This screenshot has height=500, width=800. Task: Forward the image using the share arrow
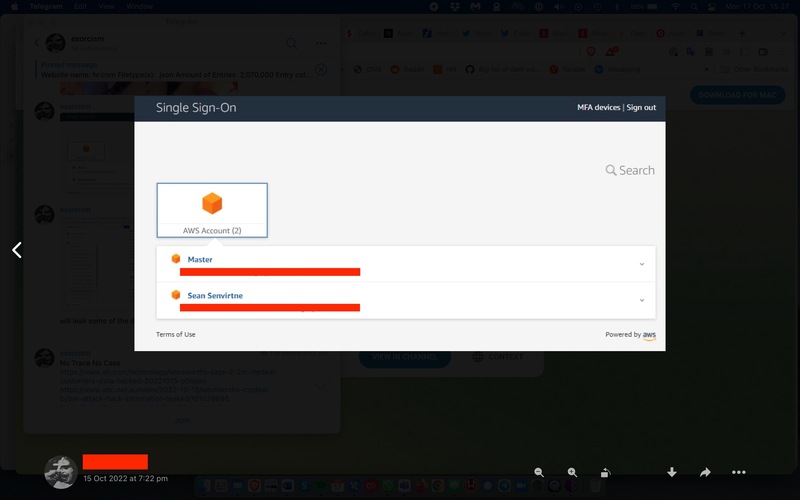(x=705, y=472)
